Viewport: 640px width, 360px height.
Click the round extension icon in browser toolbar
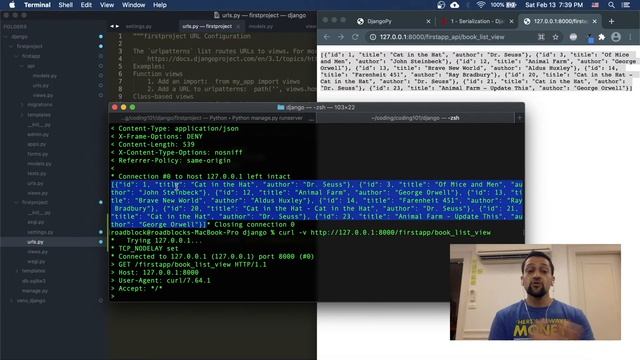573,37
